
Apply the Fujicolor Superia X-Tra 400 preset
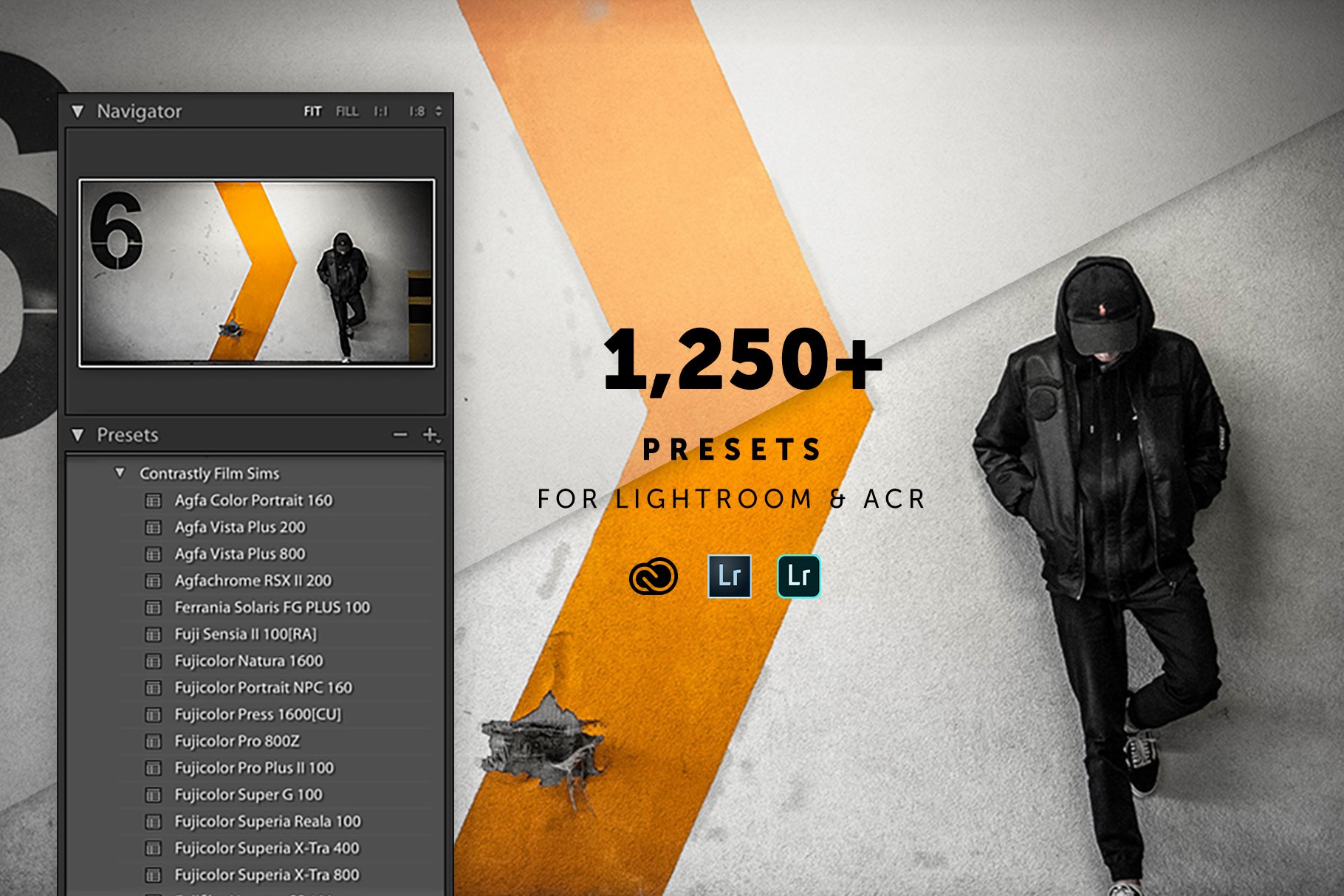[267, 848]
